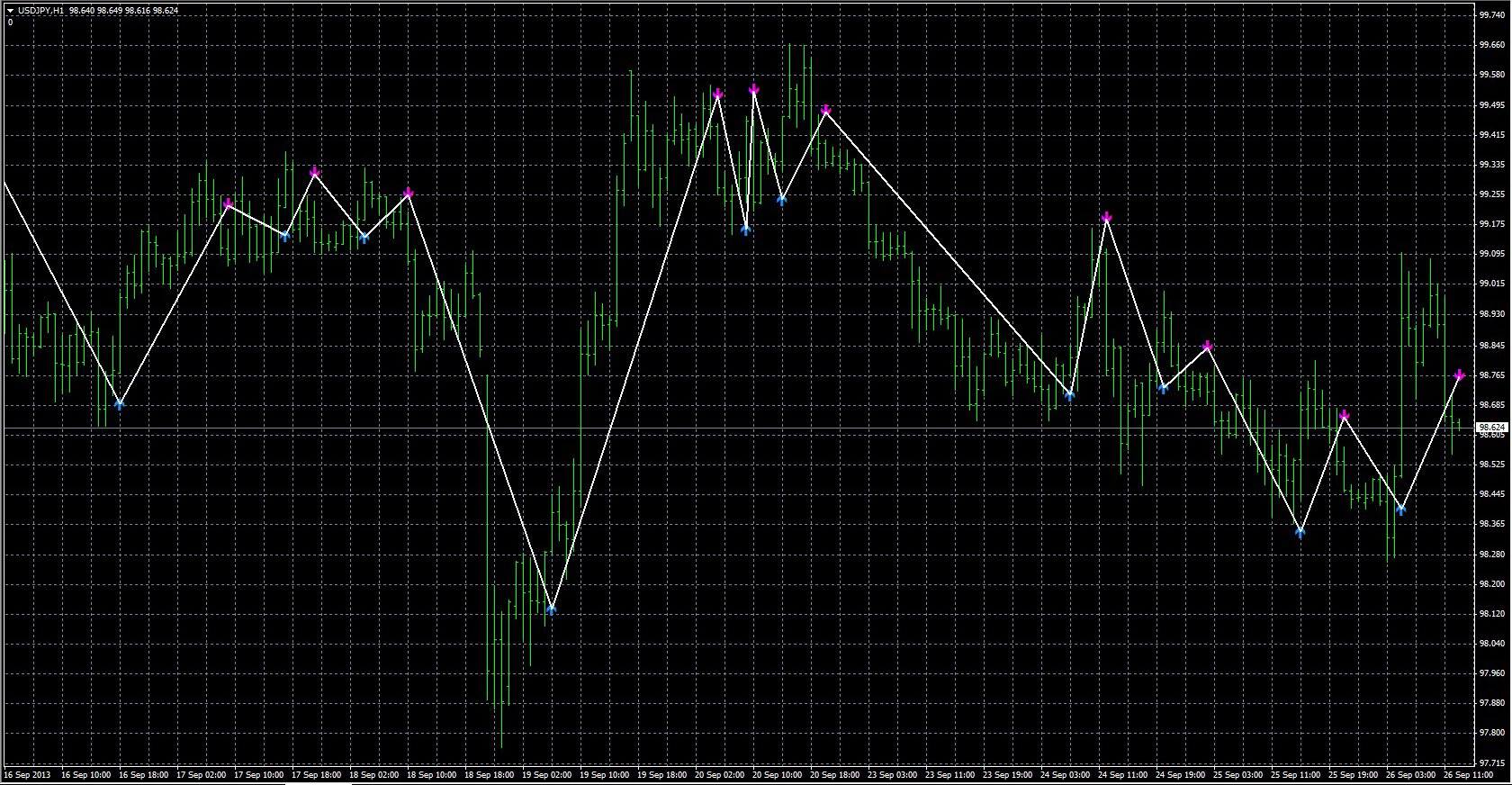Click the blue arrow low at 24 Sep 03:00
This screenshot has width=1512, height=785.
tap(1070, 394)
